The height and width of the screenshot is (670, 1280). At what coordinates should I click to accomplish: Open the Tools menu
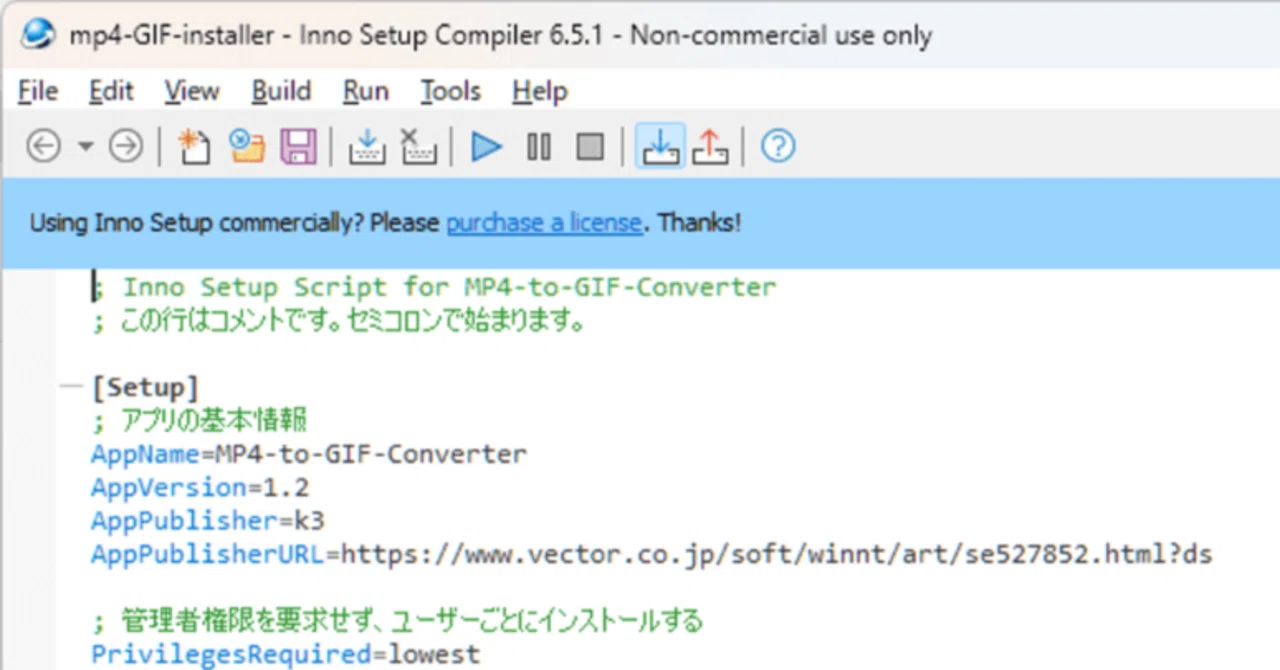tap(450, 91)
